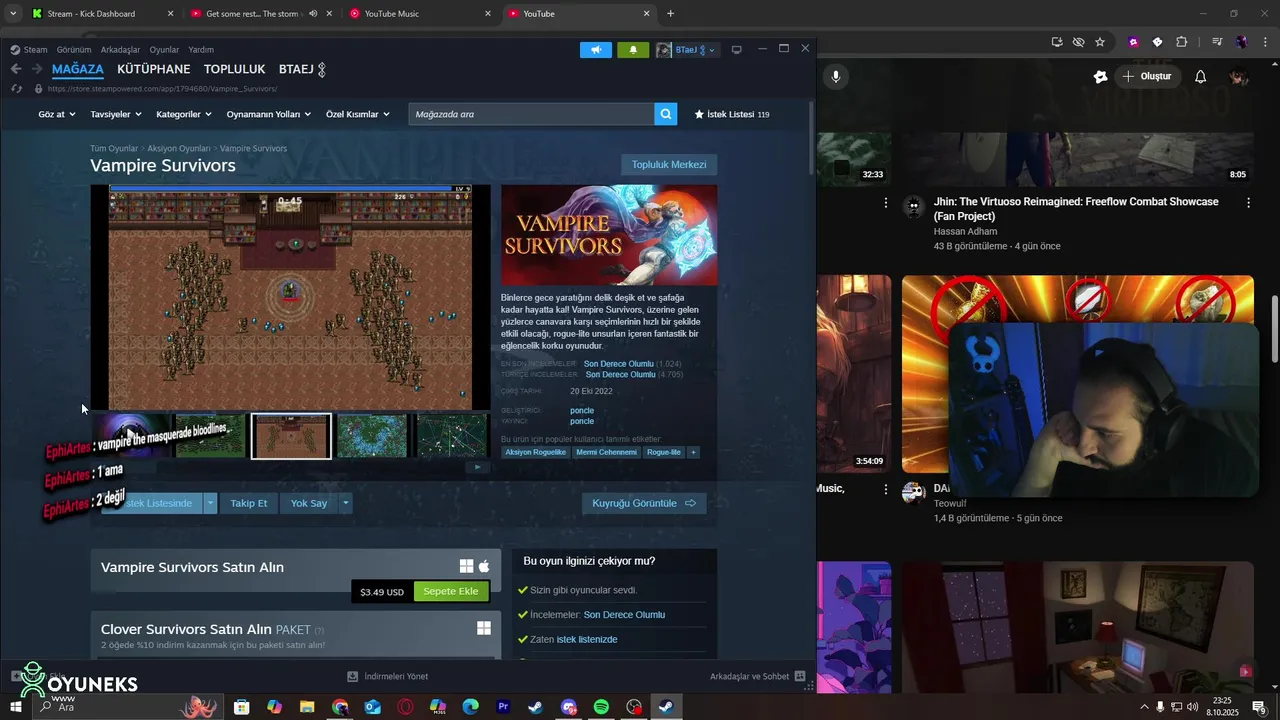Open dropdown arrow beside Yok Say

[x=345, y=503]
